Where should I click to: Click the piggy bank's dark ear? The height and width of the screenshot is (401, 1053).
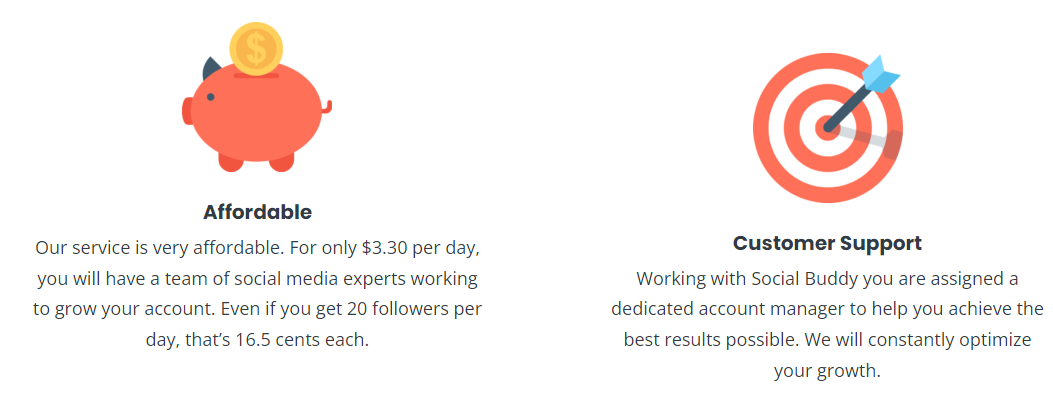pos(211,70)
